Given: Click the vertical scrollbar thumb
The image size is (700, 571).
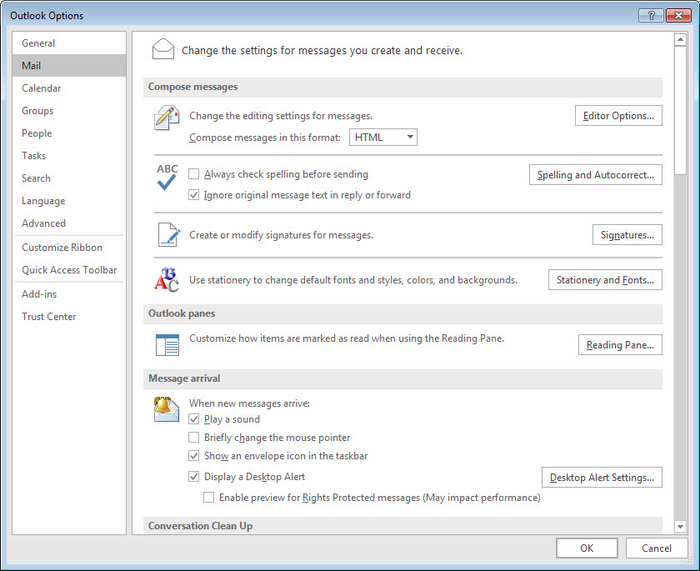Looking at the screenshot, I should pyautogui.click(x=680, y=110).
